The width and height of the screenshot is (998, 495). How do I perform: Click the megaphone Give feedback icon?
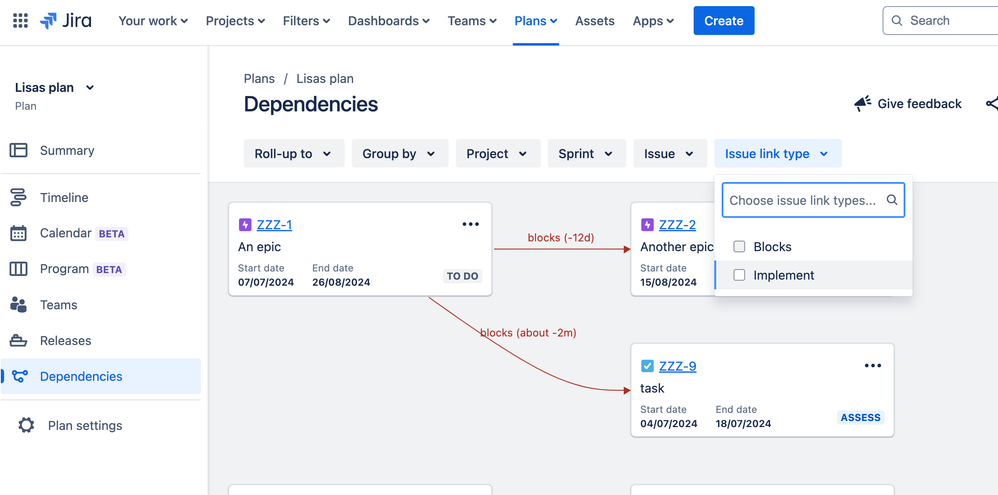tap(862, 104)
